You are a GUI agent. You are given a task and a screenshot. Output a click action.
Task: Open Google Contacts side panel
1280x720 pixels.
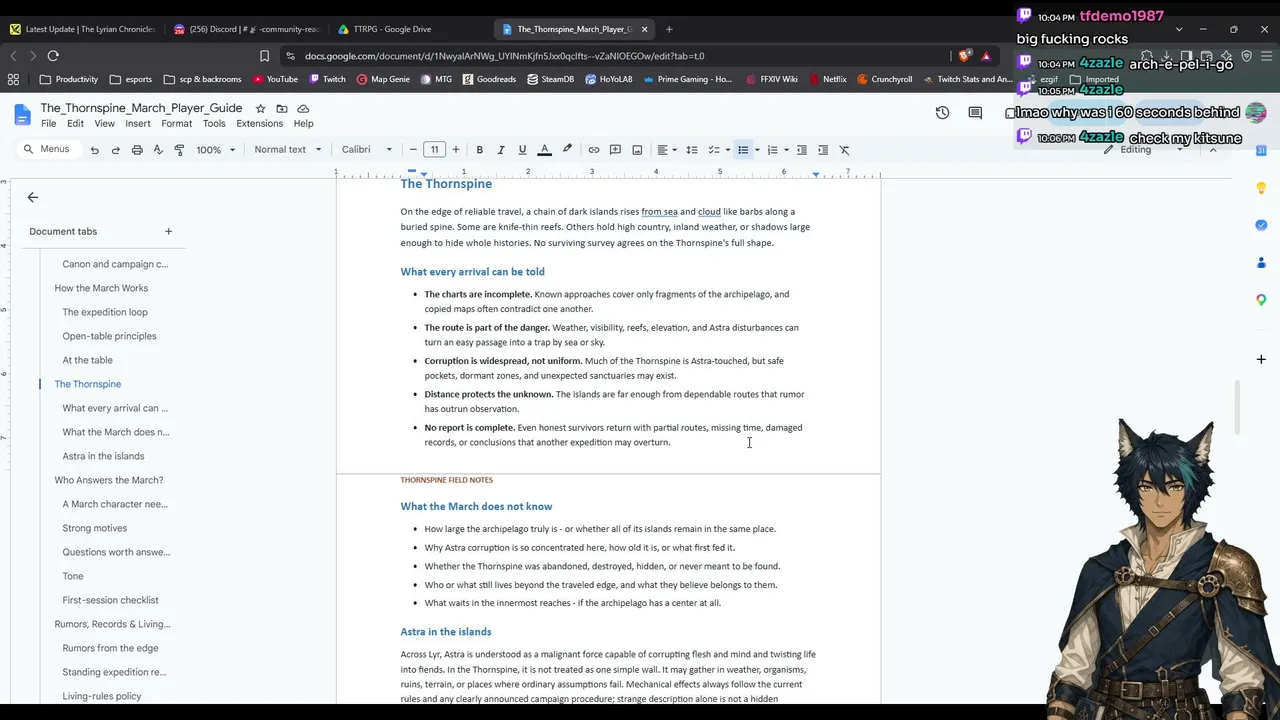[x=1261, y=262]
